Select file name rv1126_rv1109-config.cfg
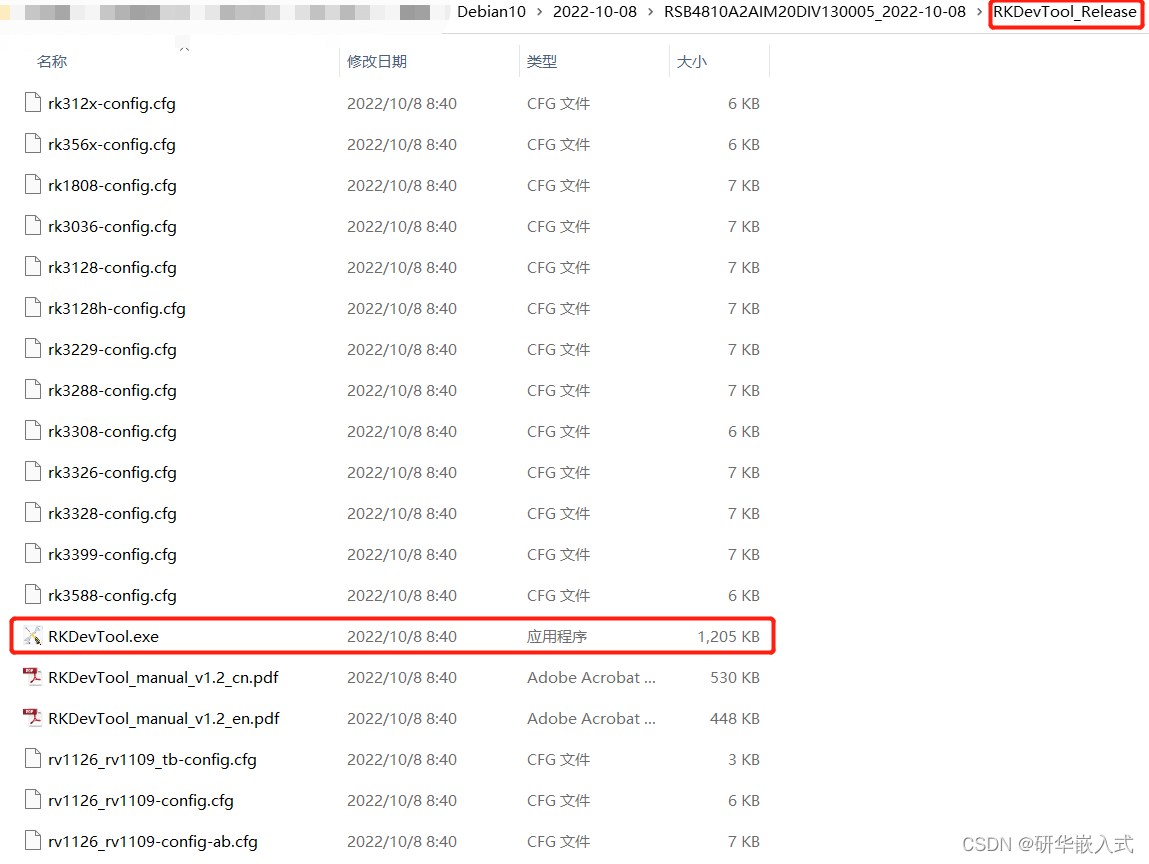The height and width of the screenshot is (864, 1149). pyautogui.click(x=141, y=800)
